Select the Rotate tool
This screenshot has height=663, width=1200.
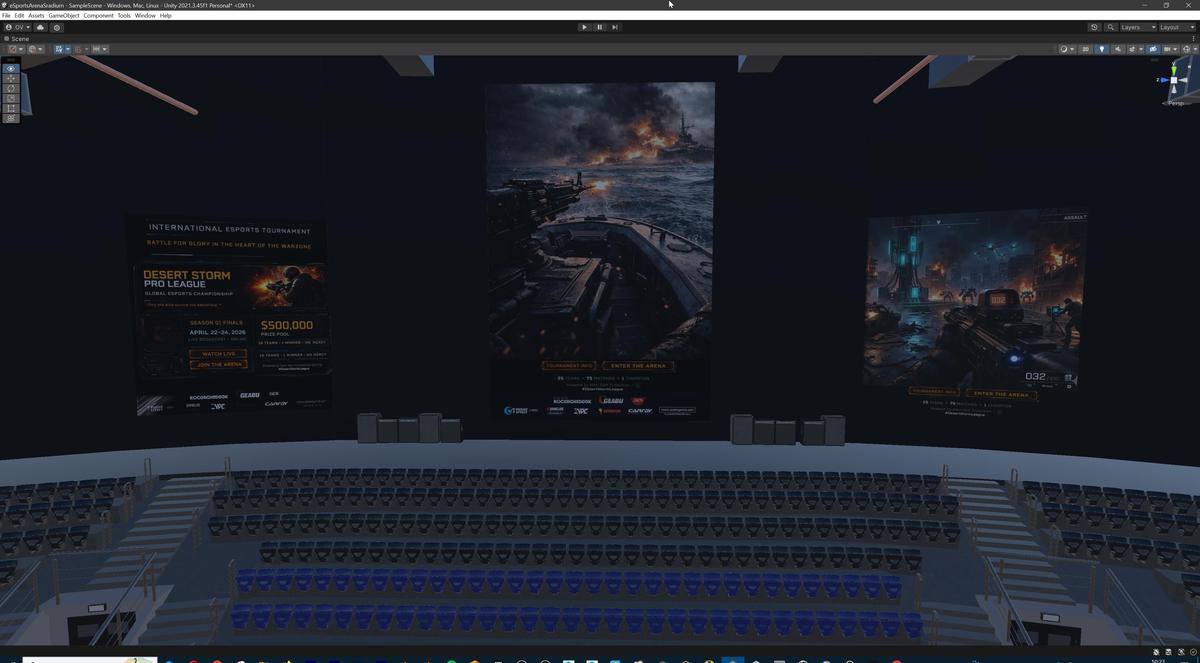pos(11,89)
